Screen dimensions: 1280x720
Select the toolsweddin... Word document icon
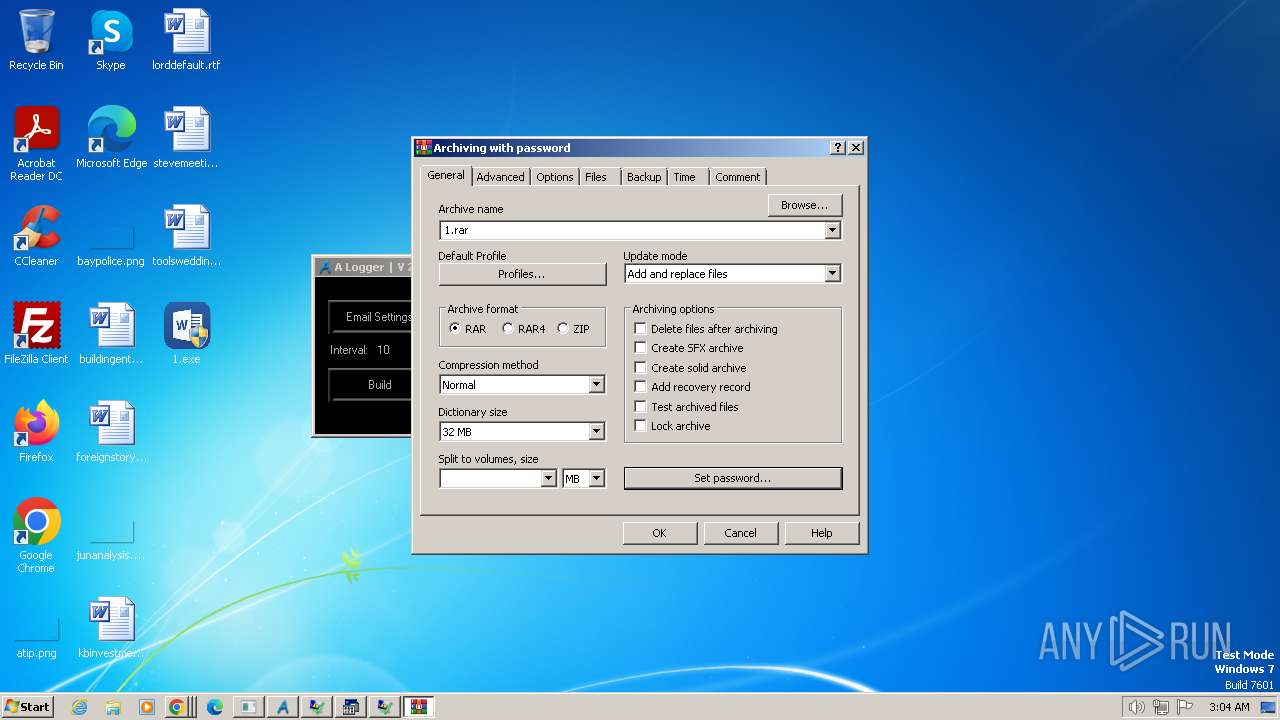click(x=186, y=236)
